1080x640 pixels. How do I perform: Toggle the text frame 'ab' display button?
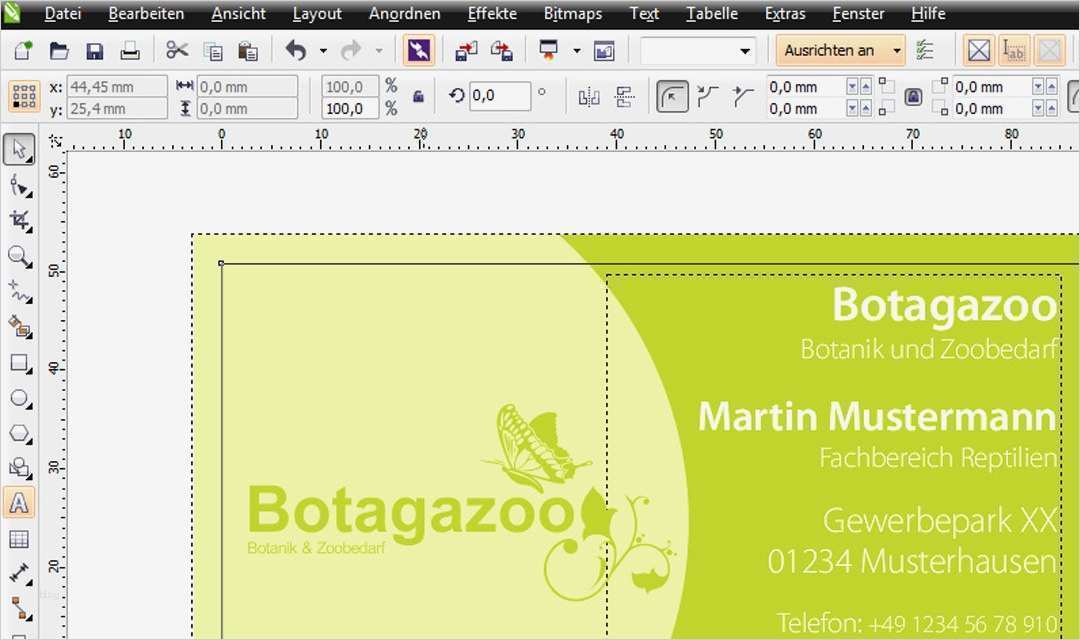pos(1014,50)
